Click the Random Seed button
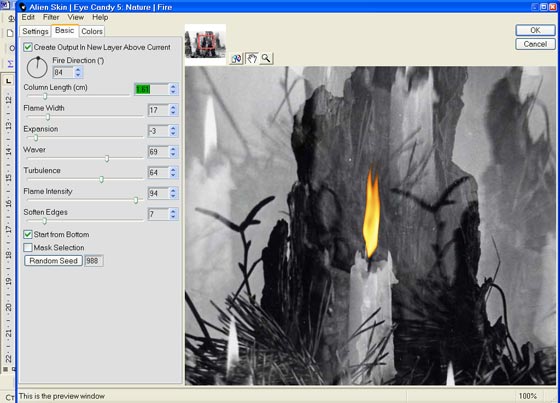The image size is (560, 403). (x=53, y=261)
